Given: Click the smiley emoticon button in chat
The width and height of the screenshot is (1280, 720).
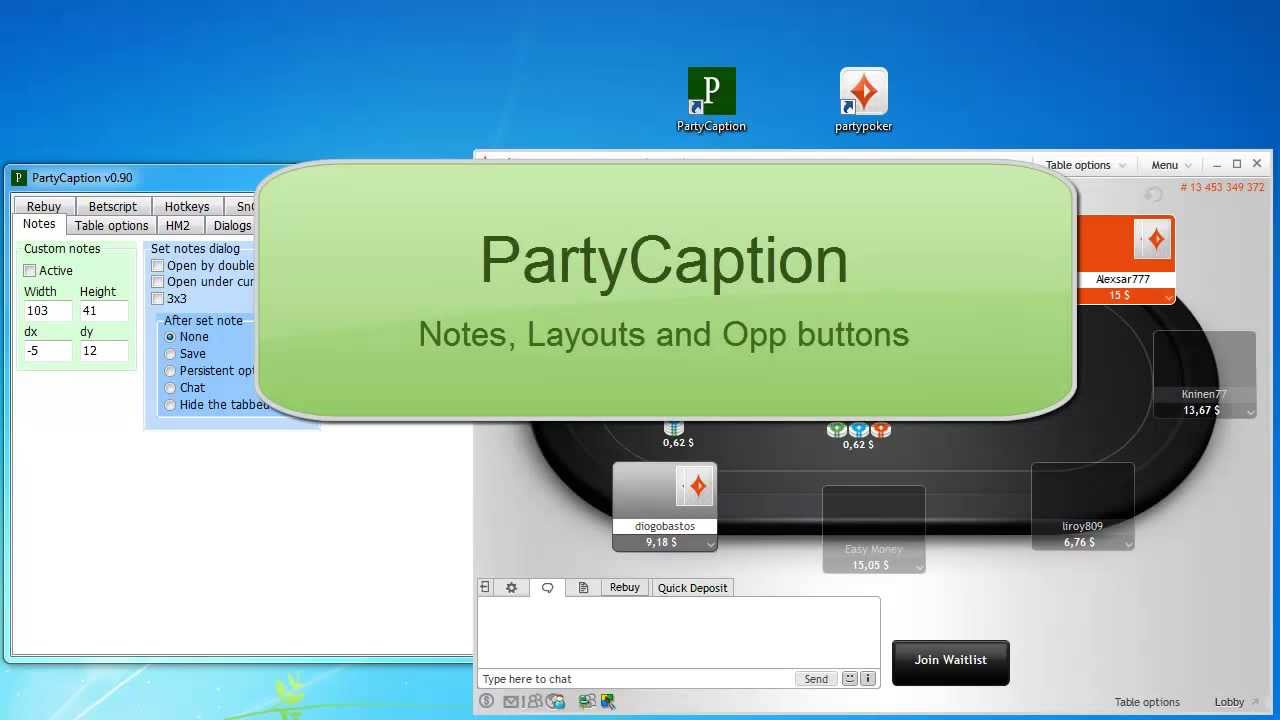Looking at the screenshot, I should pos(850,679).
